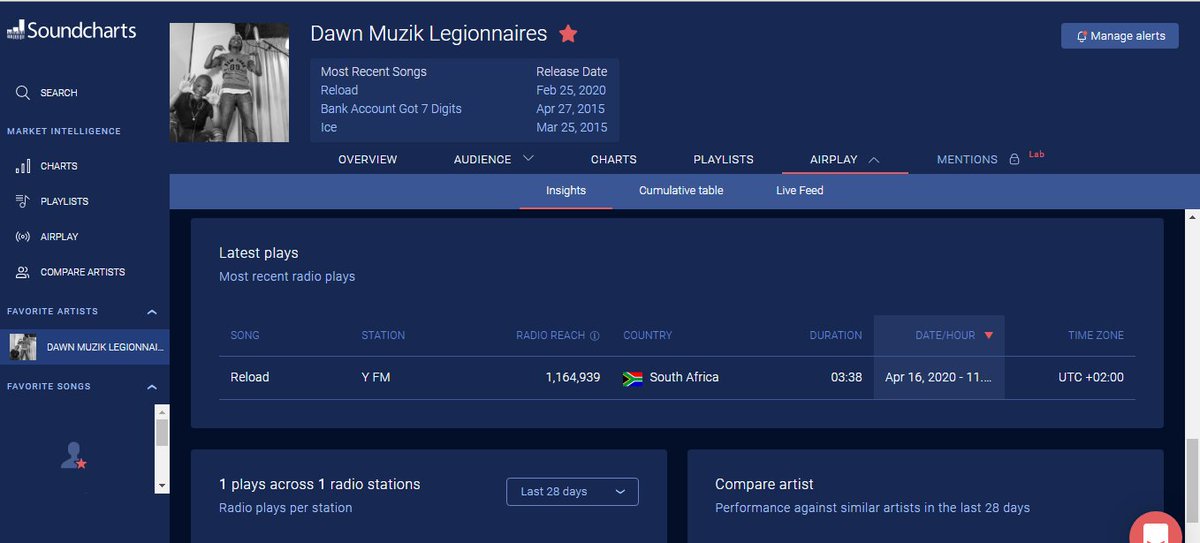1200x543 pixels.
Task: Click the Duration column header
Action: (836, 336)
